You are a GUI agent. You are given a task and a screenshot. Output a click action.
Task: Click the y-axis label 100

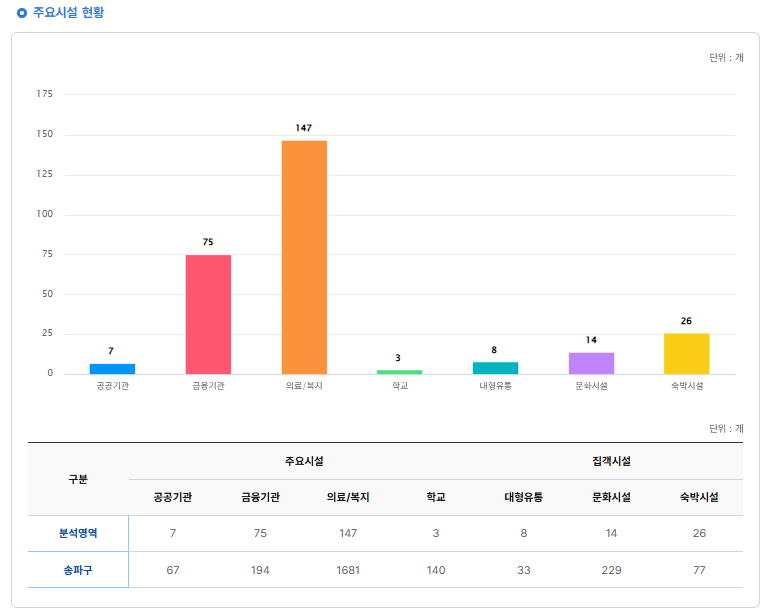pos(44,214)
